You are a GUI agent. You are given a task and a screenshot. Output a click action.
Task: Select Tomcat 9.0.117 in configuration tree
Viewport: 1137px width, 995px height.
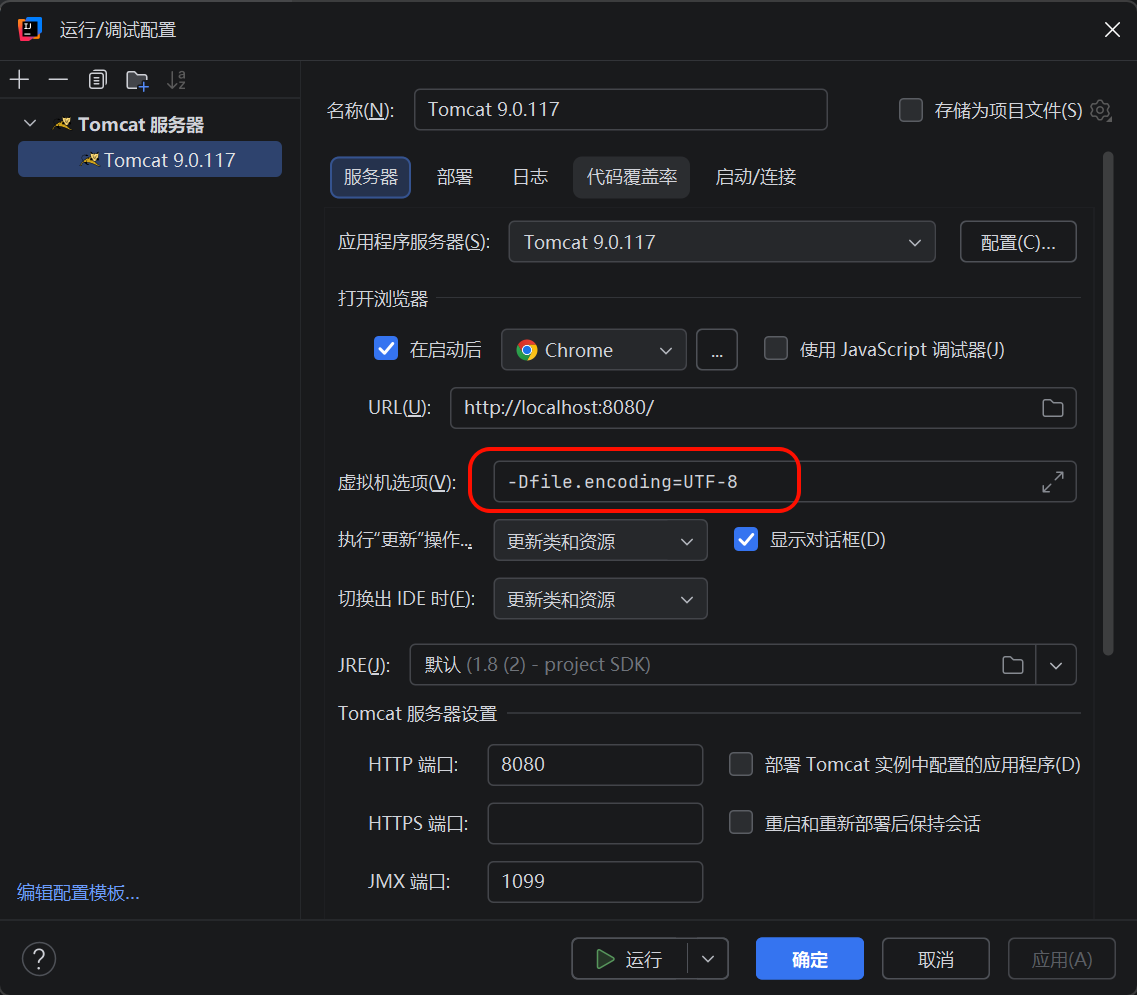coord(150,160)
